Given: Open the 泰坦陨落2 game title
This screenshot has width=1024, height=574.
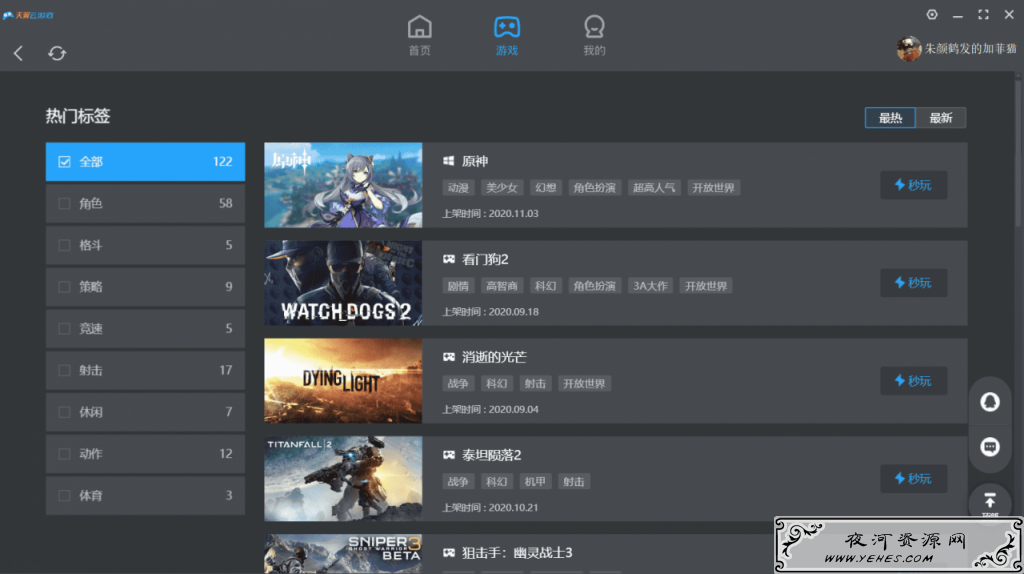Looking at the screenshot, I should point(491,455).
